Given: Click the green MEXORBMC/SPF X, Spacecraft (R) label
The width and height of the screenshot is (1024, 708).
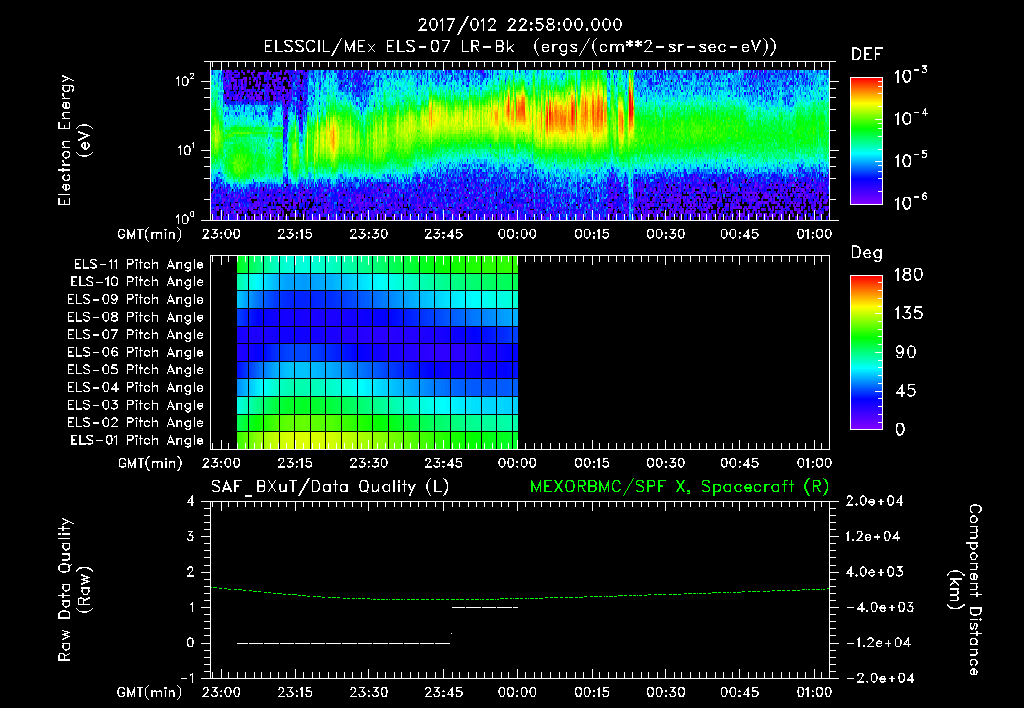Looking at the screenshot, I should (679, 487).
